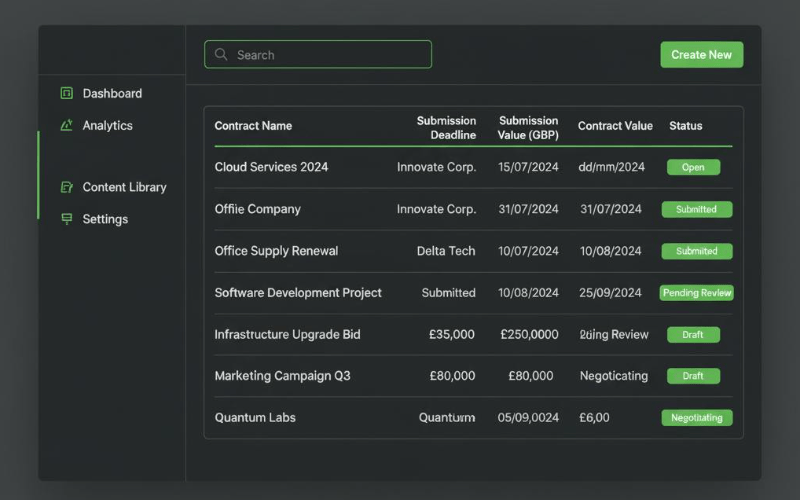Open the Software Development Project row
This screenshot has height=500, width=800.
pyautogui.click(x=297, y=293)
